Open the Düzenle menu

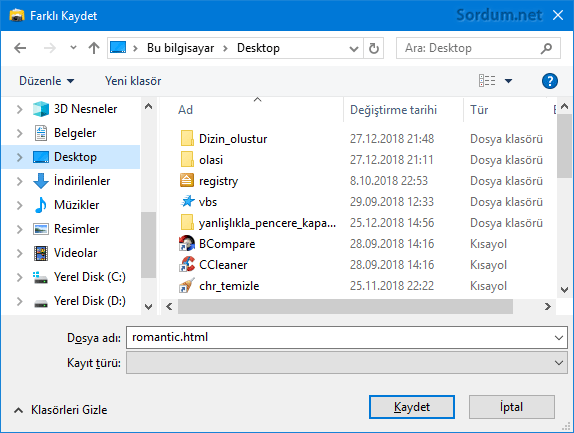tap(46, 81)
